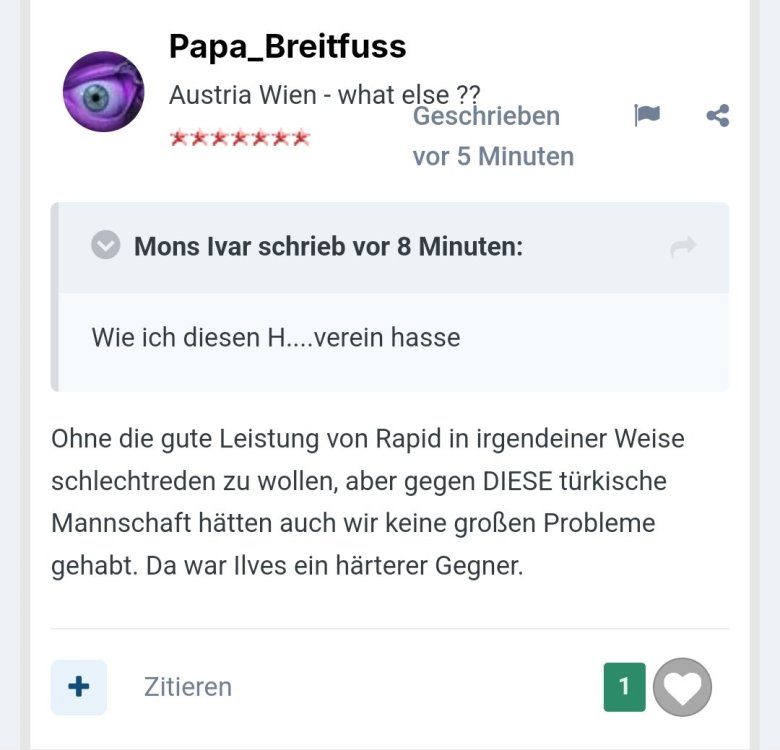Jump to the quoted post via the arrow icon
The width and height of the screenshot is (780, 750).
pyautogui.click(x=683, y=247)
